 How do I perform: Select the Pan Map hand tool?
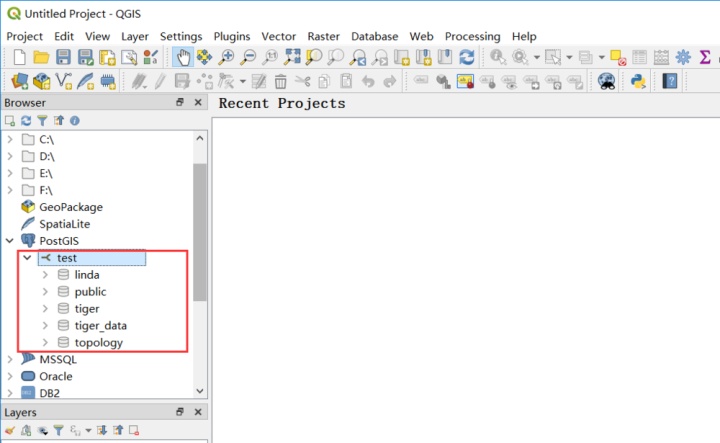tap(183, 57)
